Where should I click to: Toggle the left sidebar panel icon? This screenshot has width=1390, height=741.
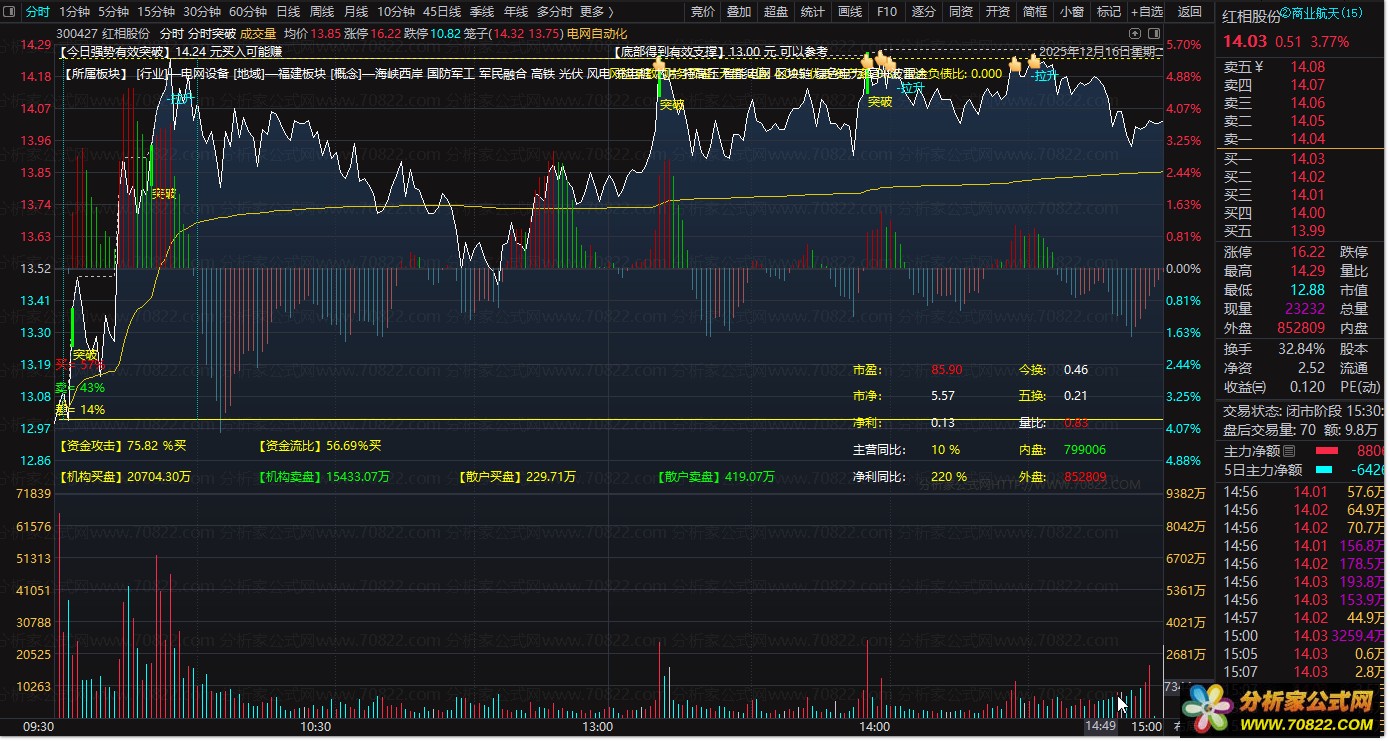(x=10, y=12)
